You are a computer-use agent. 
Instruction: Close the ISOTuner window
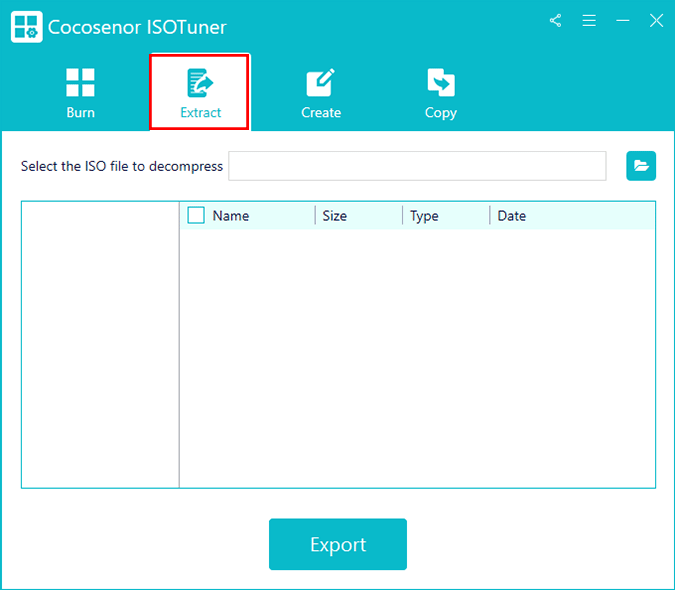656,21
